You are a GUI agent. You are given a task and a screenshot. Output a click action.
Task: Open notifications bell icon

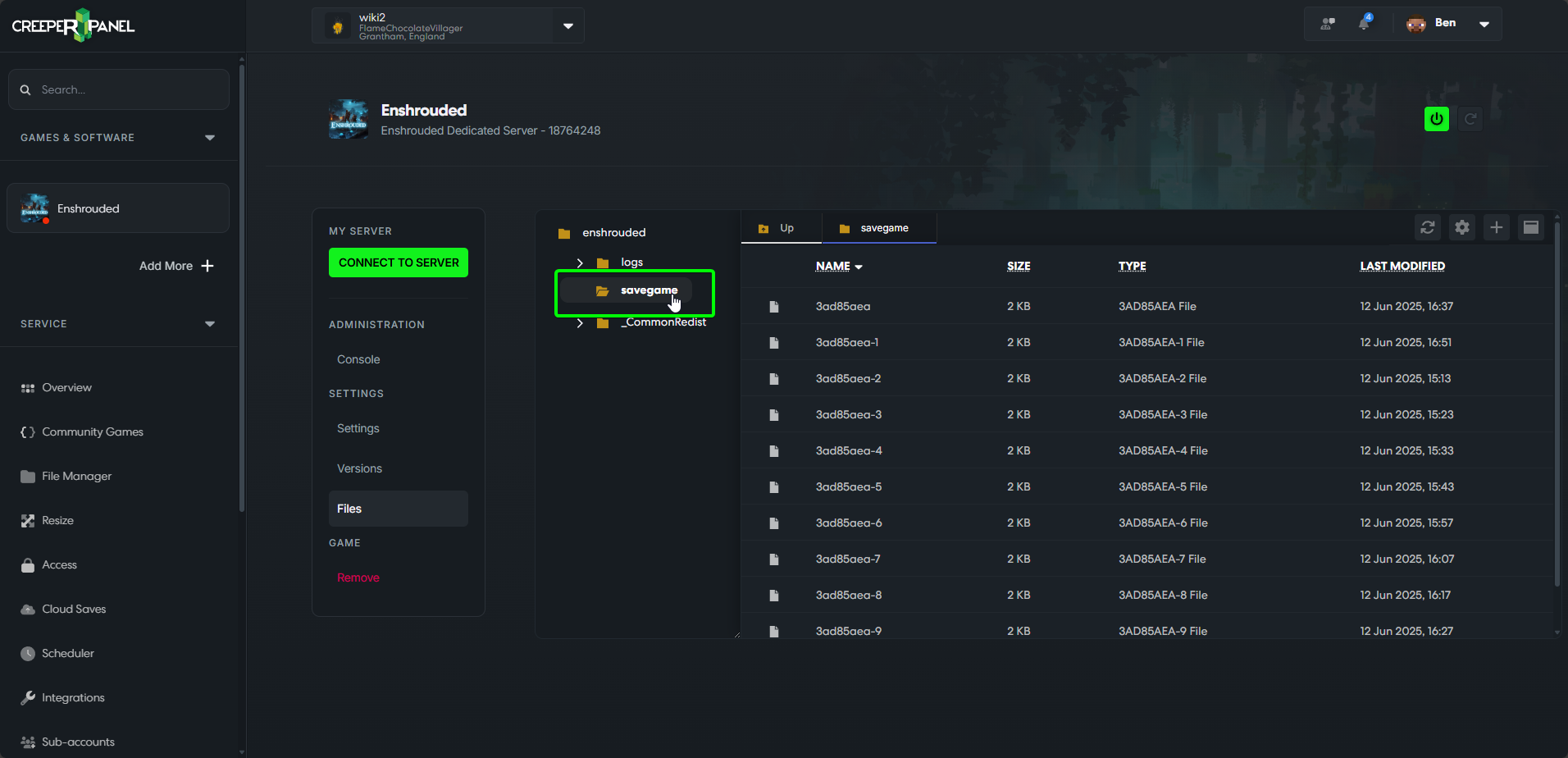pos(1364,23)
